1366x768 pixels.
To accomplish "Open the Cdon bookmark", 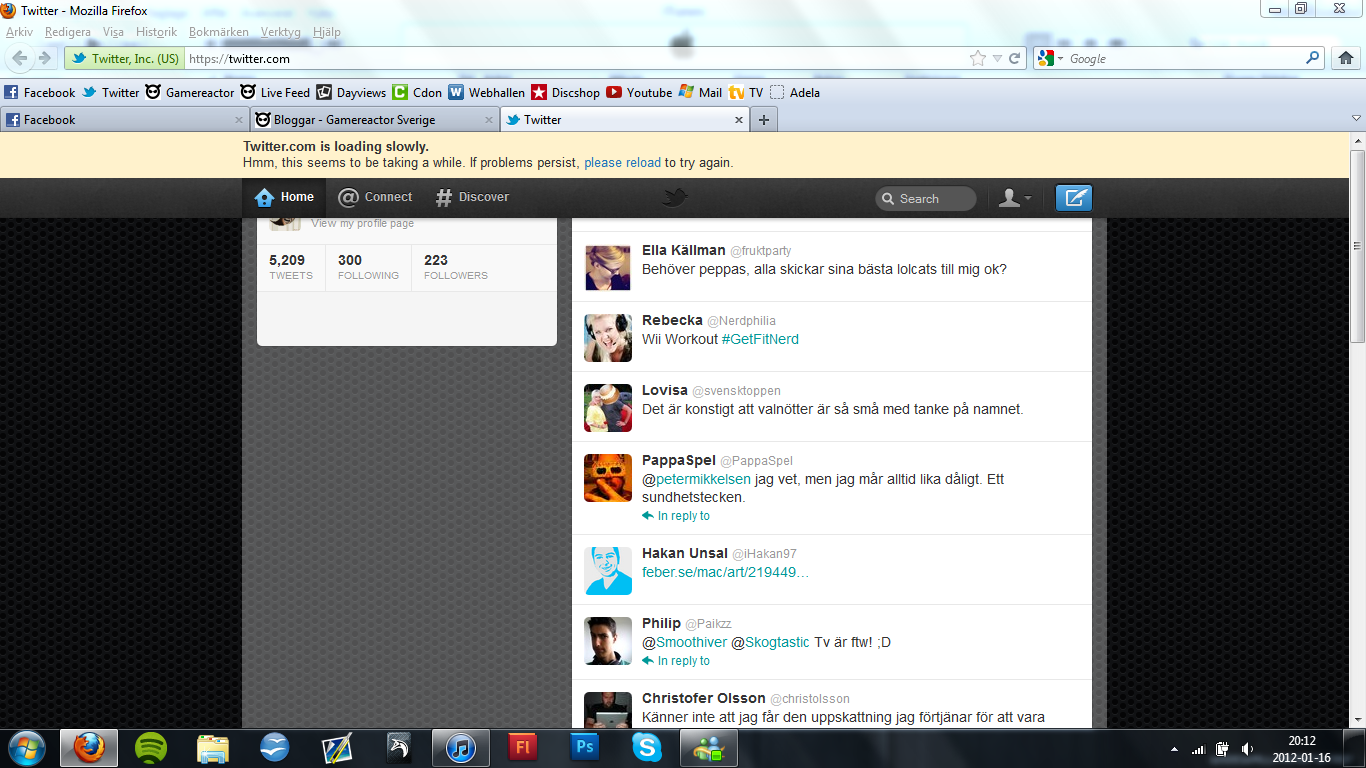I will pos(417,92).
